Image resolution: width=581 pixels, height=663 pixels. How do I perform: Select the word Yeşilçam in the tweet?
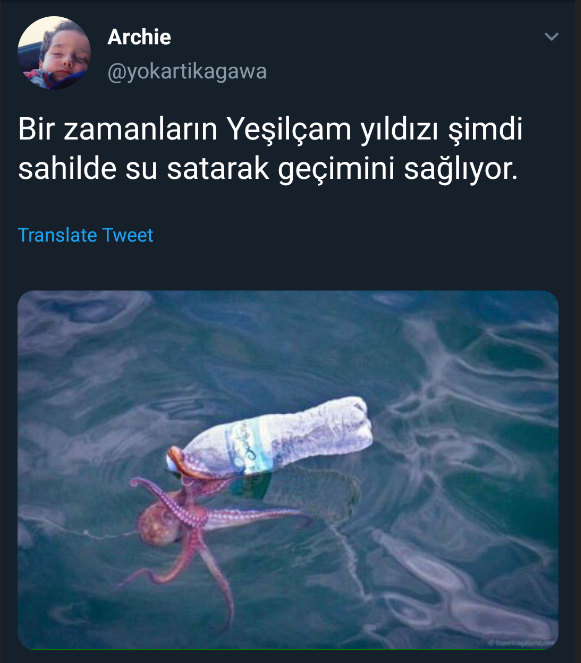tap(289, 130)
